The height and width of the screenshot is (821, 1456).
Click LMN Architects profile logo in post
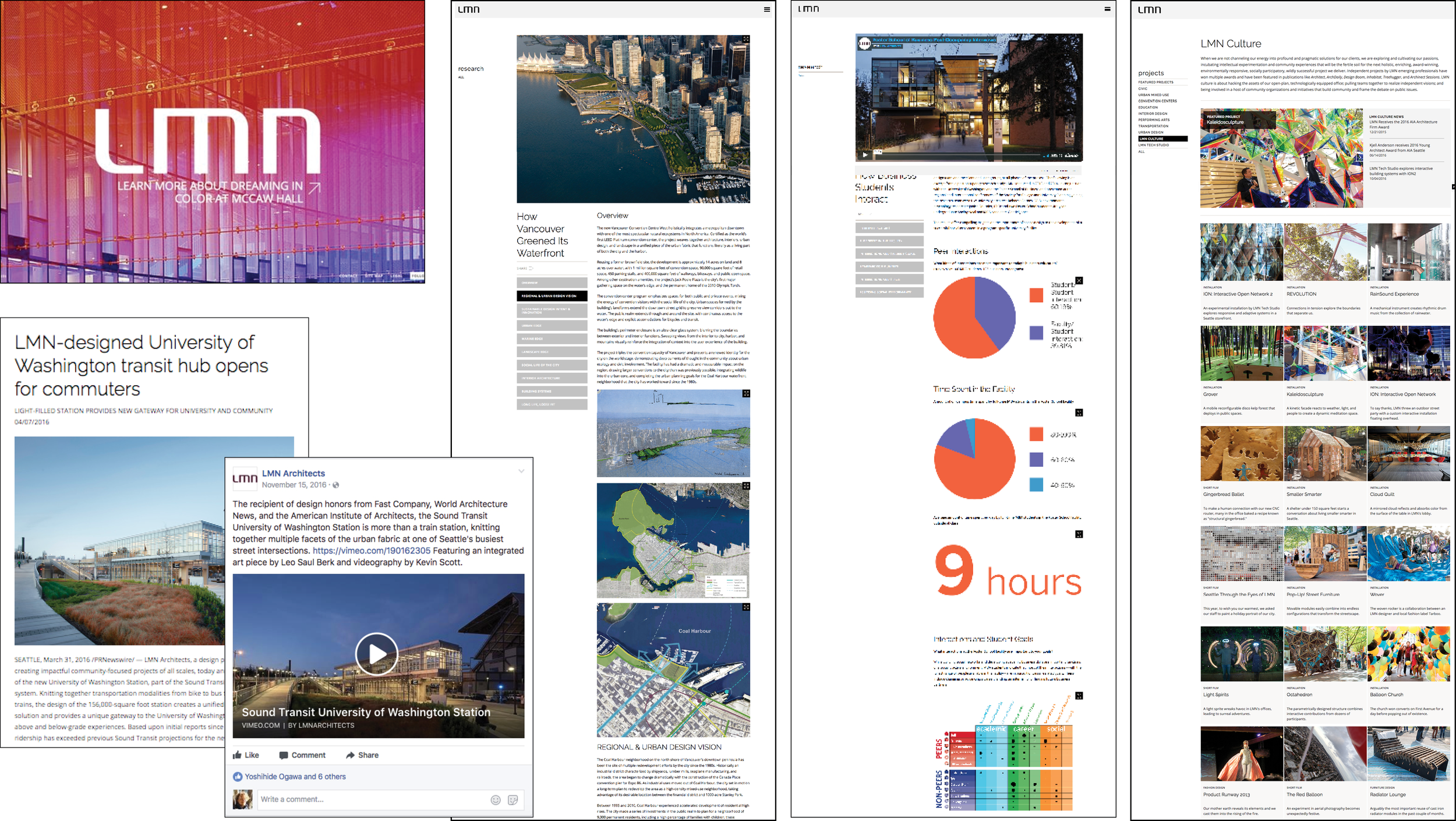pyautogui.click(x=245, y=479)
